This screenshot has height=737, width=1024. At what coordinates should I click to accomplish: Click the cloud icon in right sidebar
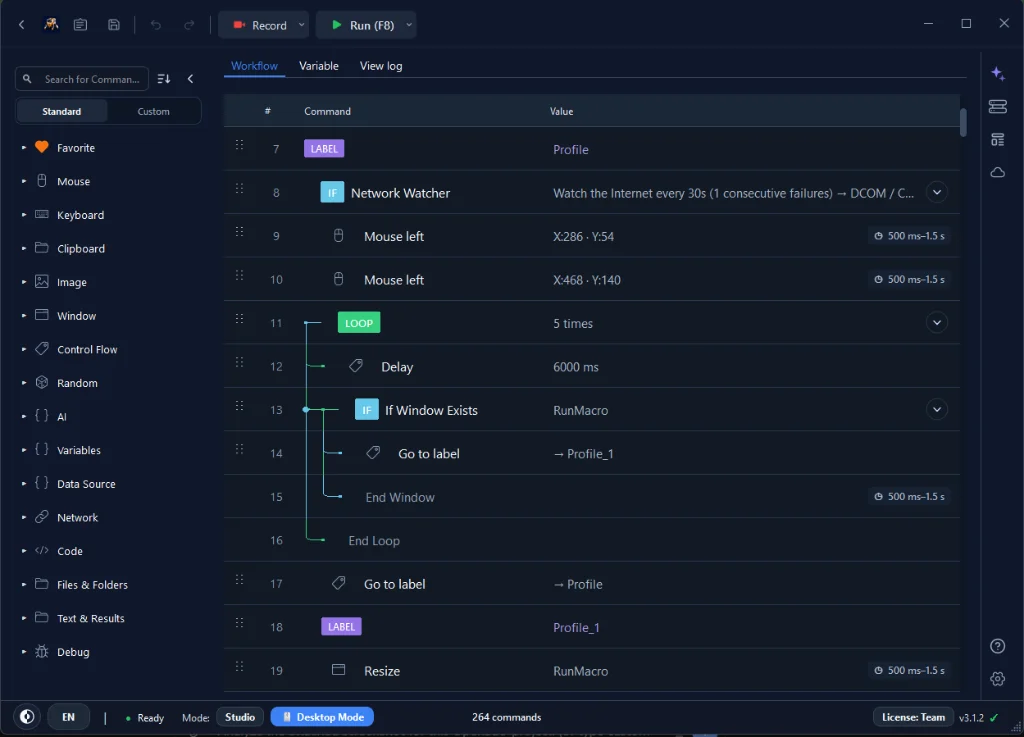997,172
